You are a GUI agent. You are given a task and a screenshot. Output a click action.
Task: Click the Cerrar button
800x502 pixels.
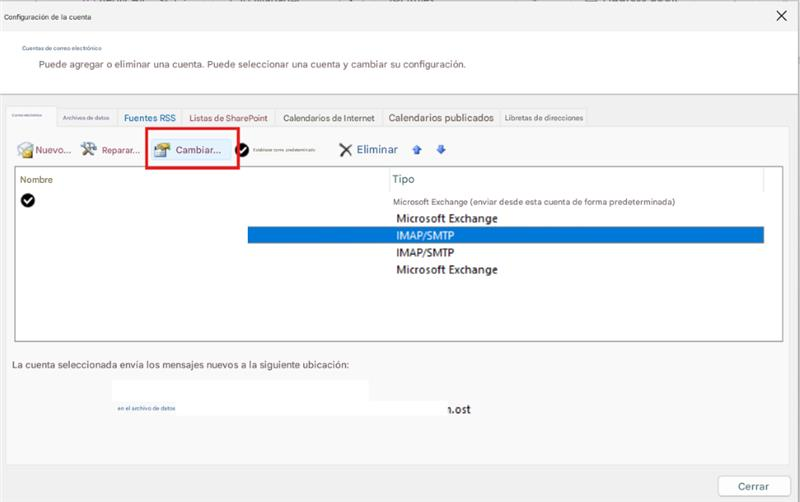(754, 486)
